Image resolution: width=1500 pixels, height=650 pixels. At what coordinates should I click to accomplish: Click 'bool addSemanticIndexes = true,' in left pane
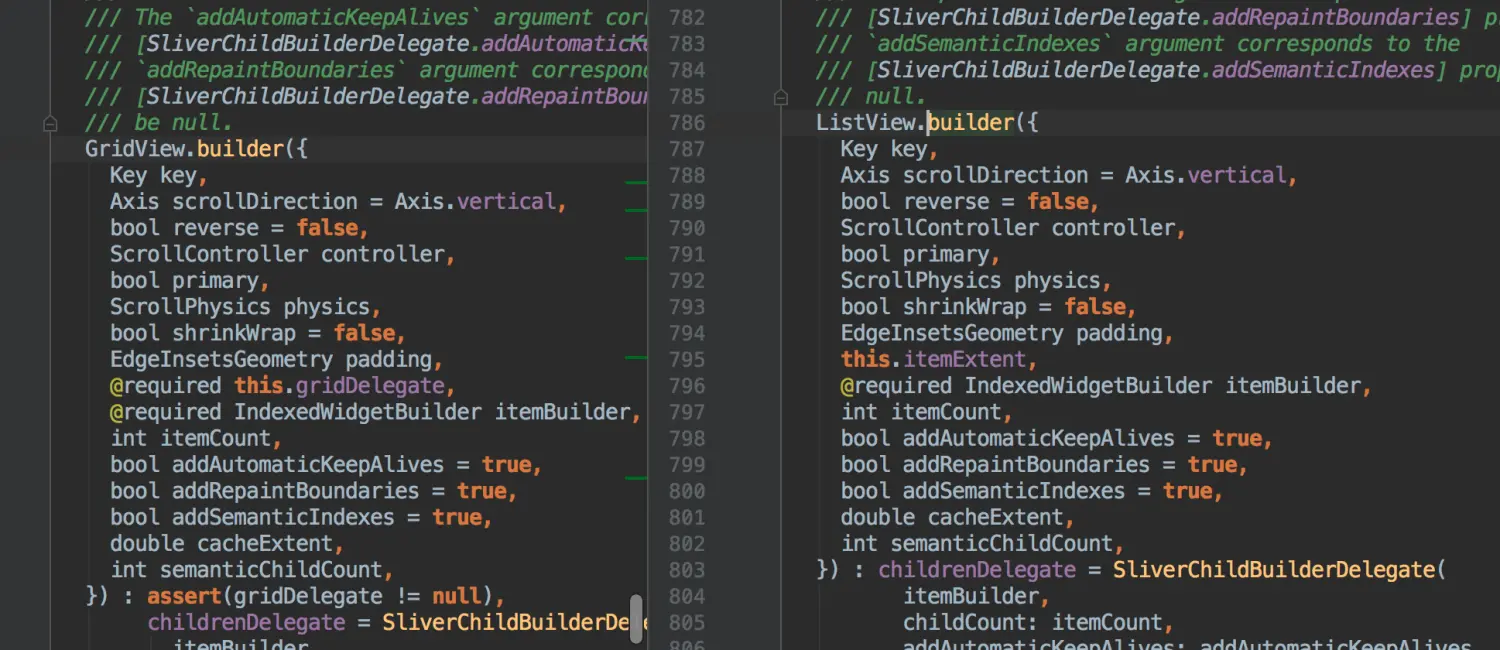[x=302, y=518]
